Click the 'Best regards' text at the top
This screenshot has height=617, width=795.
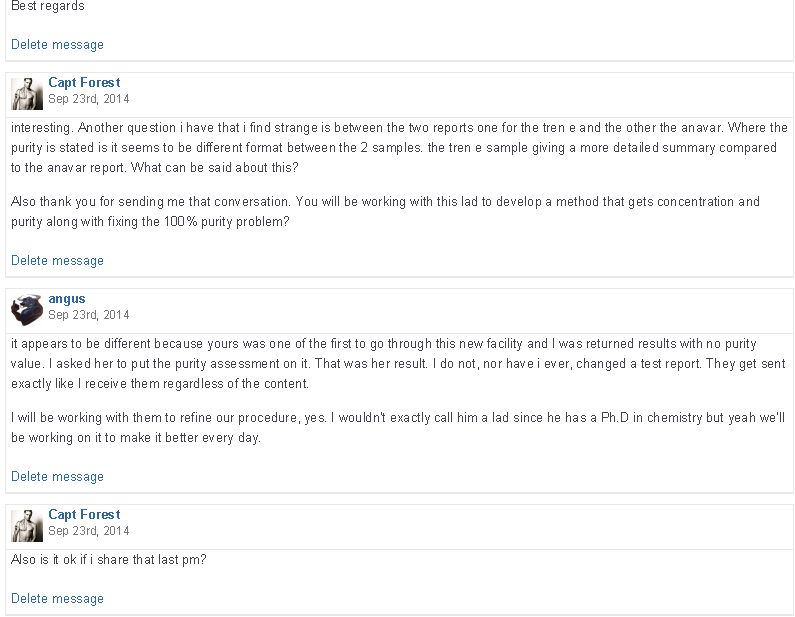click(x=48, y=6)
